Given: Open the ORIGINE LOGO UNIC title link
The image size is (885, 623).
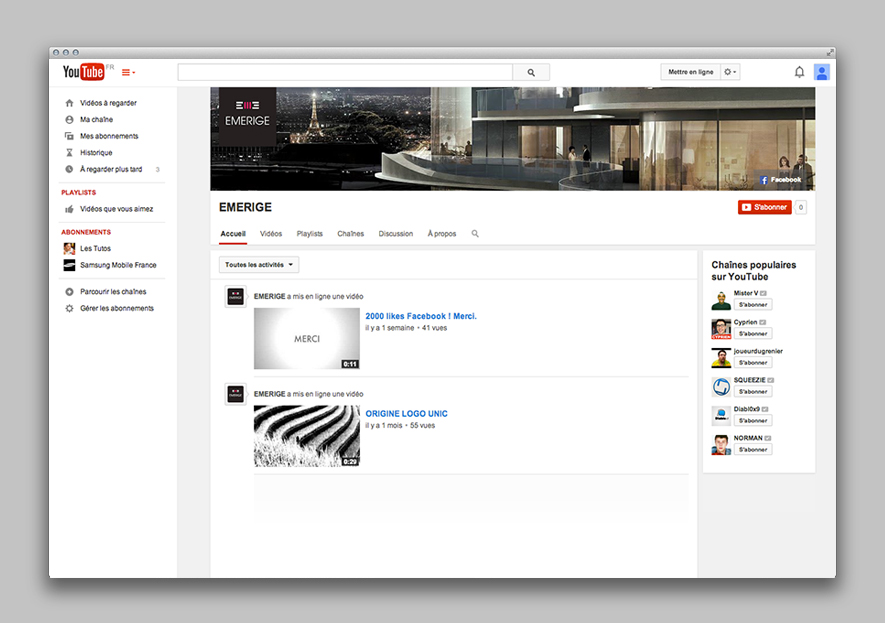Looking at the screenshot, I should 406,414.
